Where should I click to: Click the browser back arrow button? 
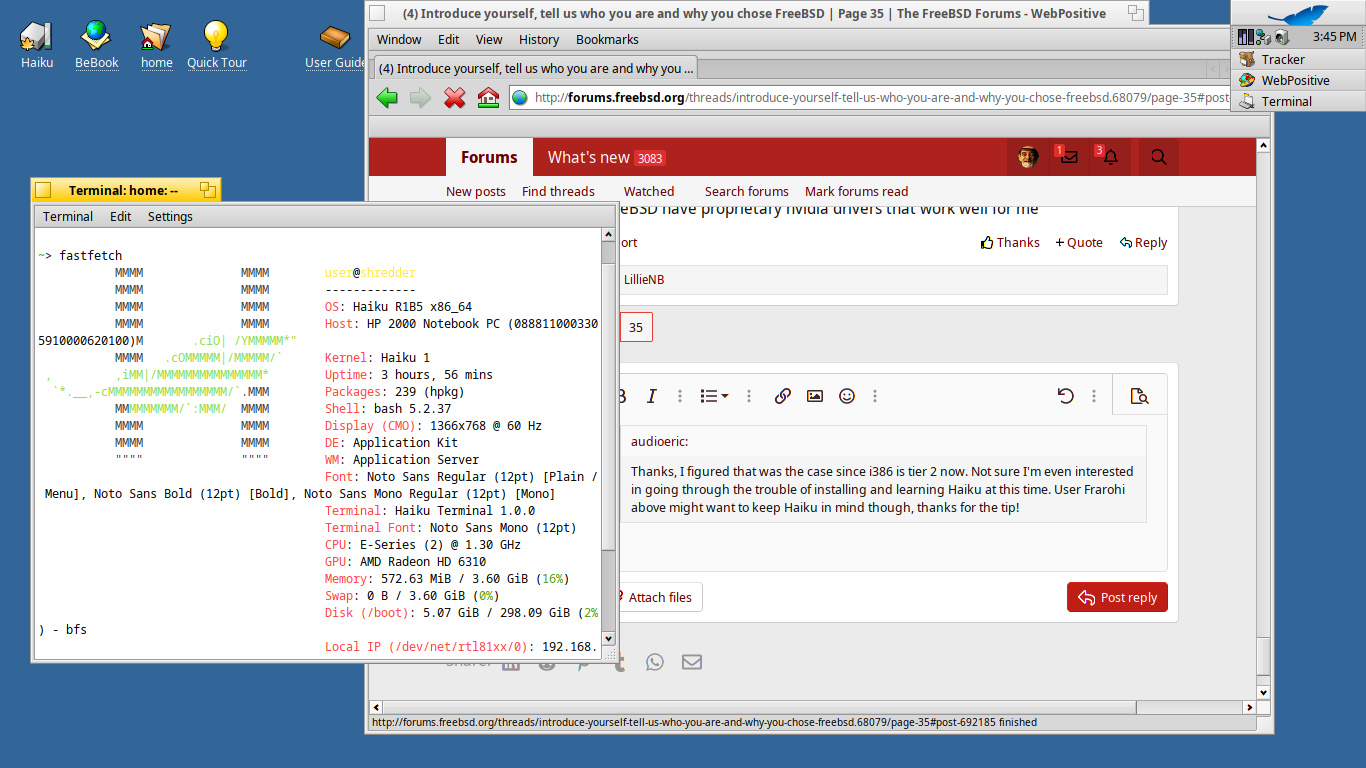(387, 98)
